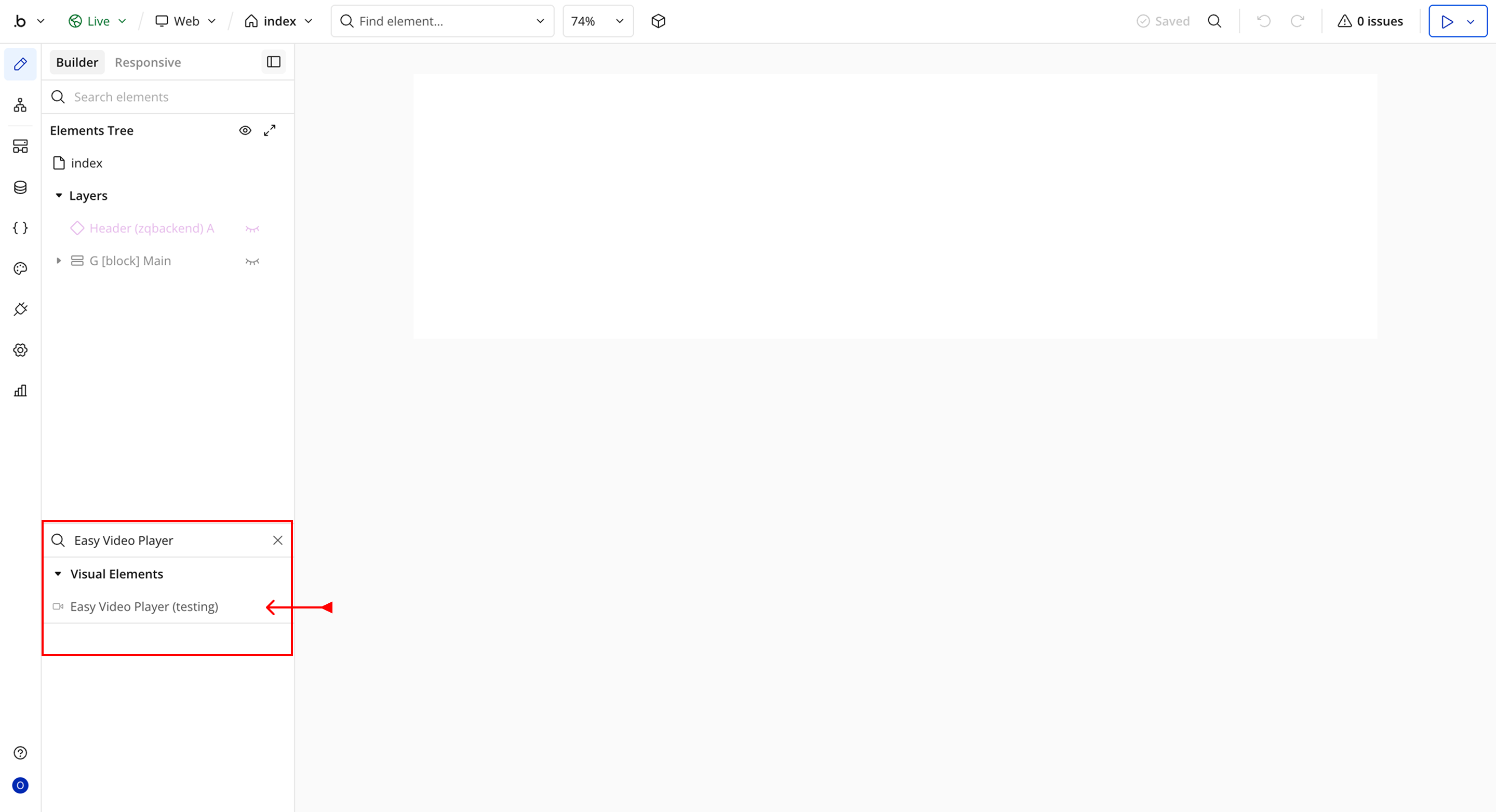This screenshot has width=1496, height=812.
Task: Open the Logs chart icon
Action: tap(20, 390)
